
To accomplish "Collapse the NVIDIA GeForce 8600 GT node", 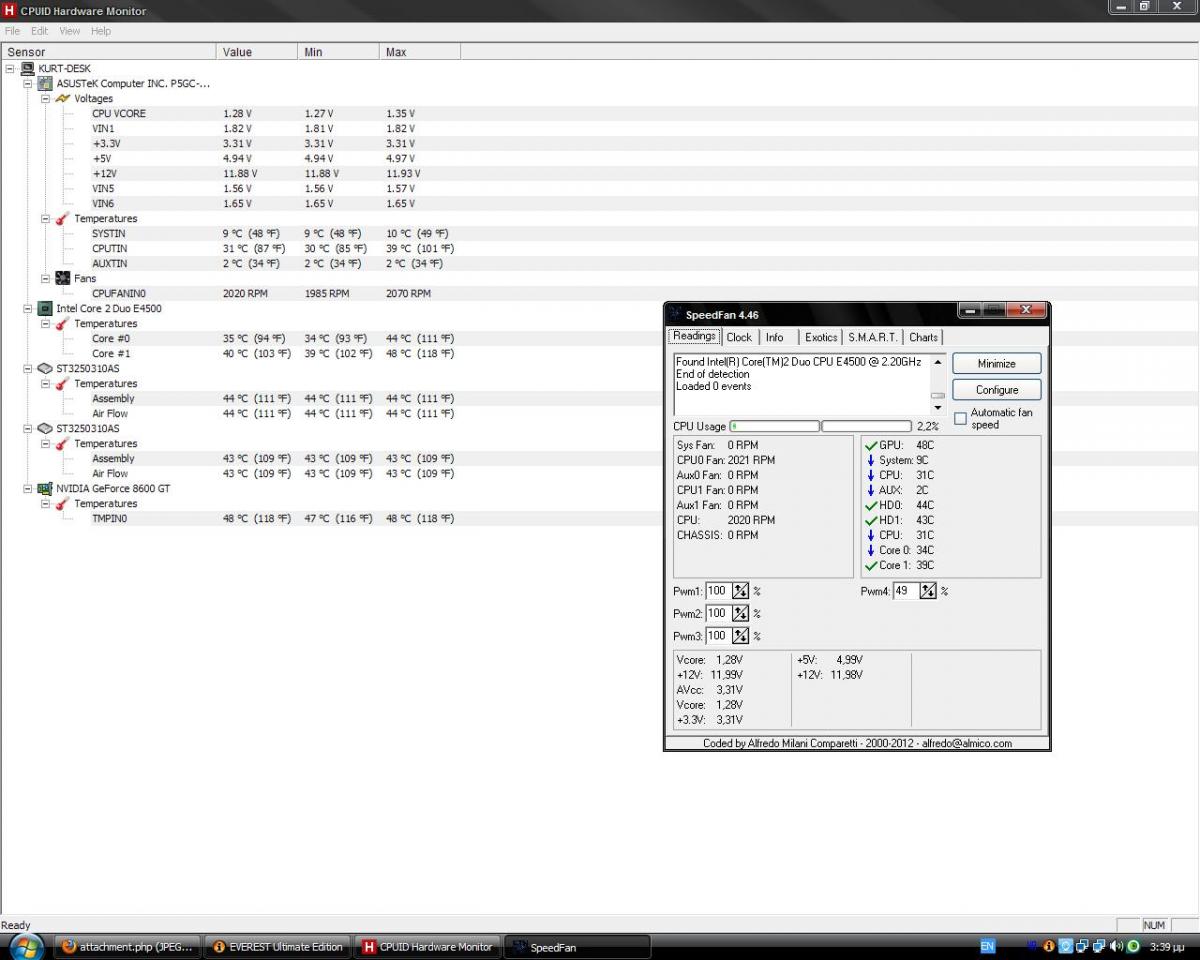I will click(28, 488).
